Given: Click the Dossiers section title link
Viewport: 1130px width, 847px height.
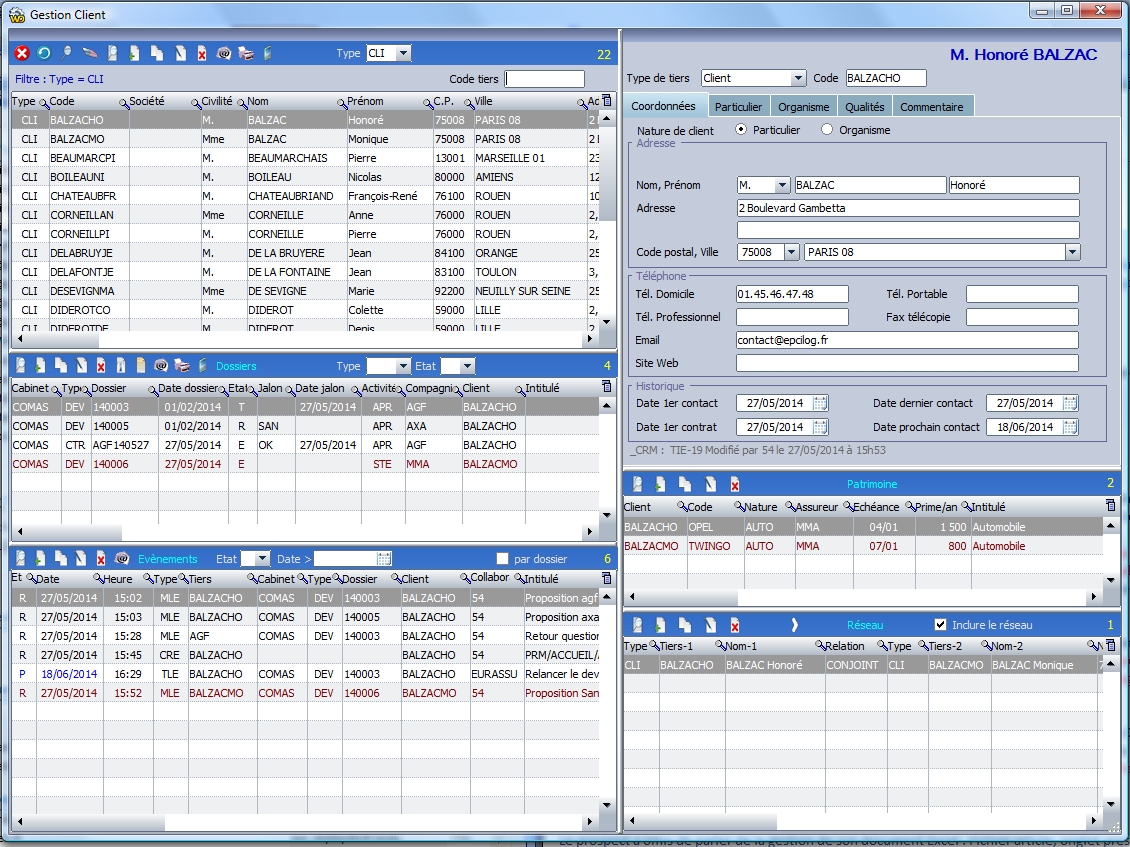Looking at the screenshot, I should 236,366.
